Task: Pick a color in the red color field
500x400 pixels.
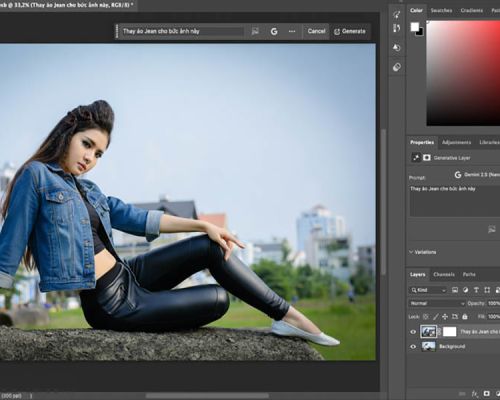Action: click(x=463, y=73)
